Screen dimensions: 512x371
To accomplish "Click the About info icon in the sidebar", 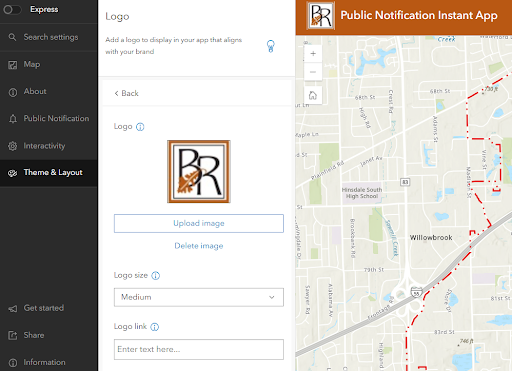I will (x=13, y=92).
